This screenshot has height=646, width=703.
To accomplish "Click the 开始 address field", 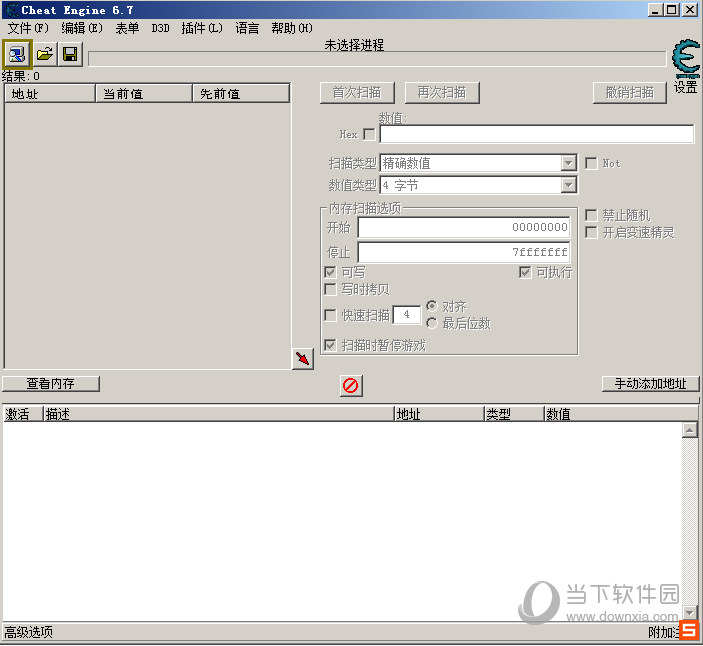I will pyautogui.click(x=464, y=228).
